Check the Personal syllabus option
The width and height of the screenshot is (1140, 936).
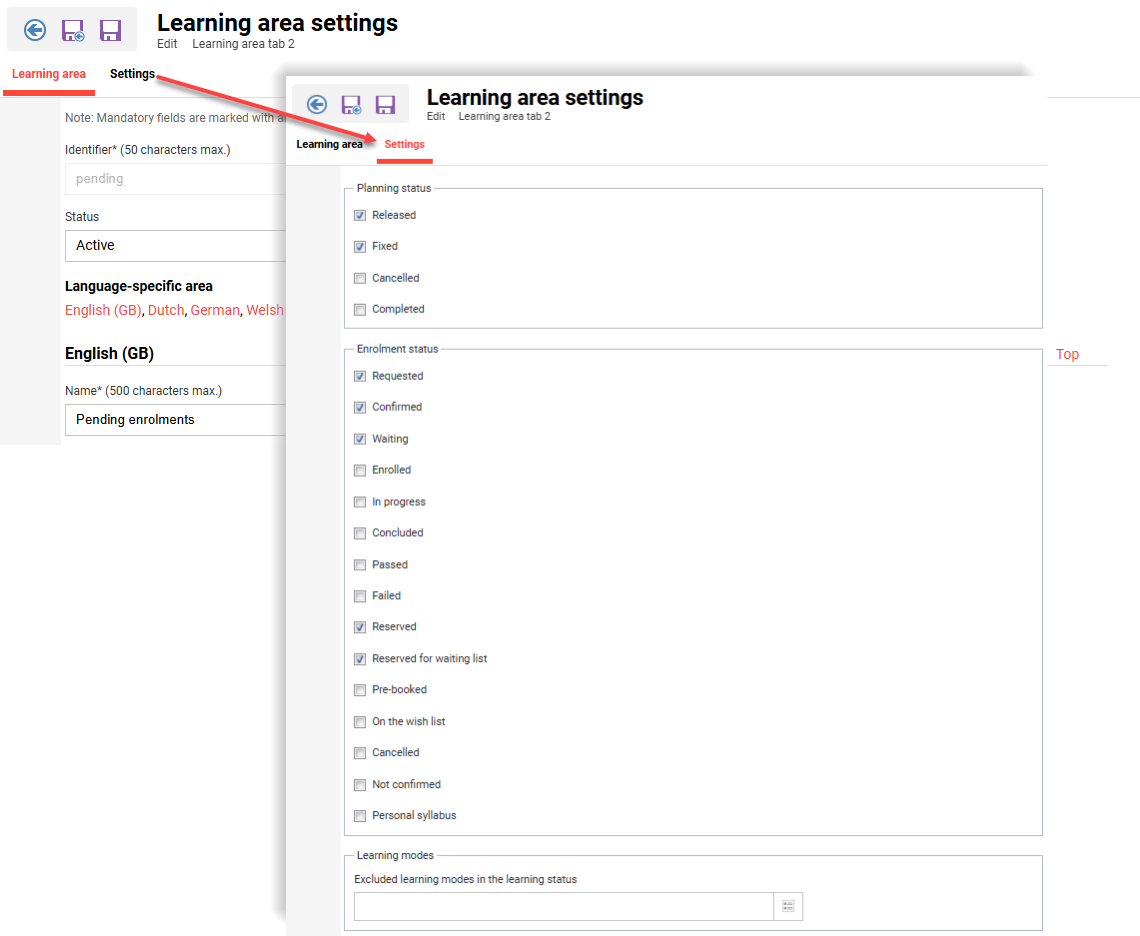coord(360,816)
